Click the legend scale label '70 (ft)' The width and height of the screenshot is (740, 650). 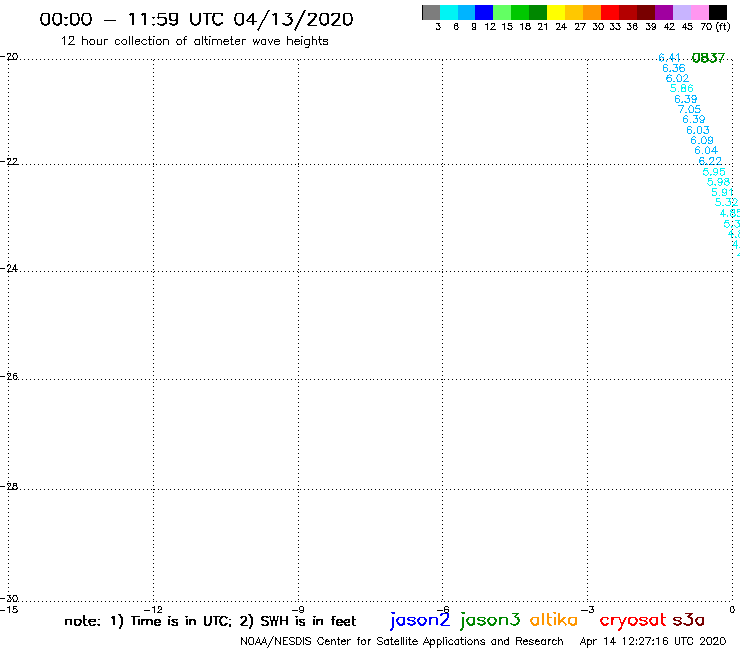[715, 26]
